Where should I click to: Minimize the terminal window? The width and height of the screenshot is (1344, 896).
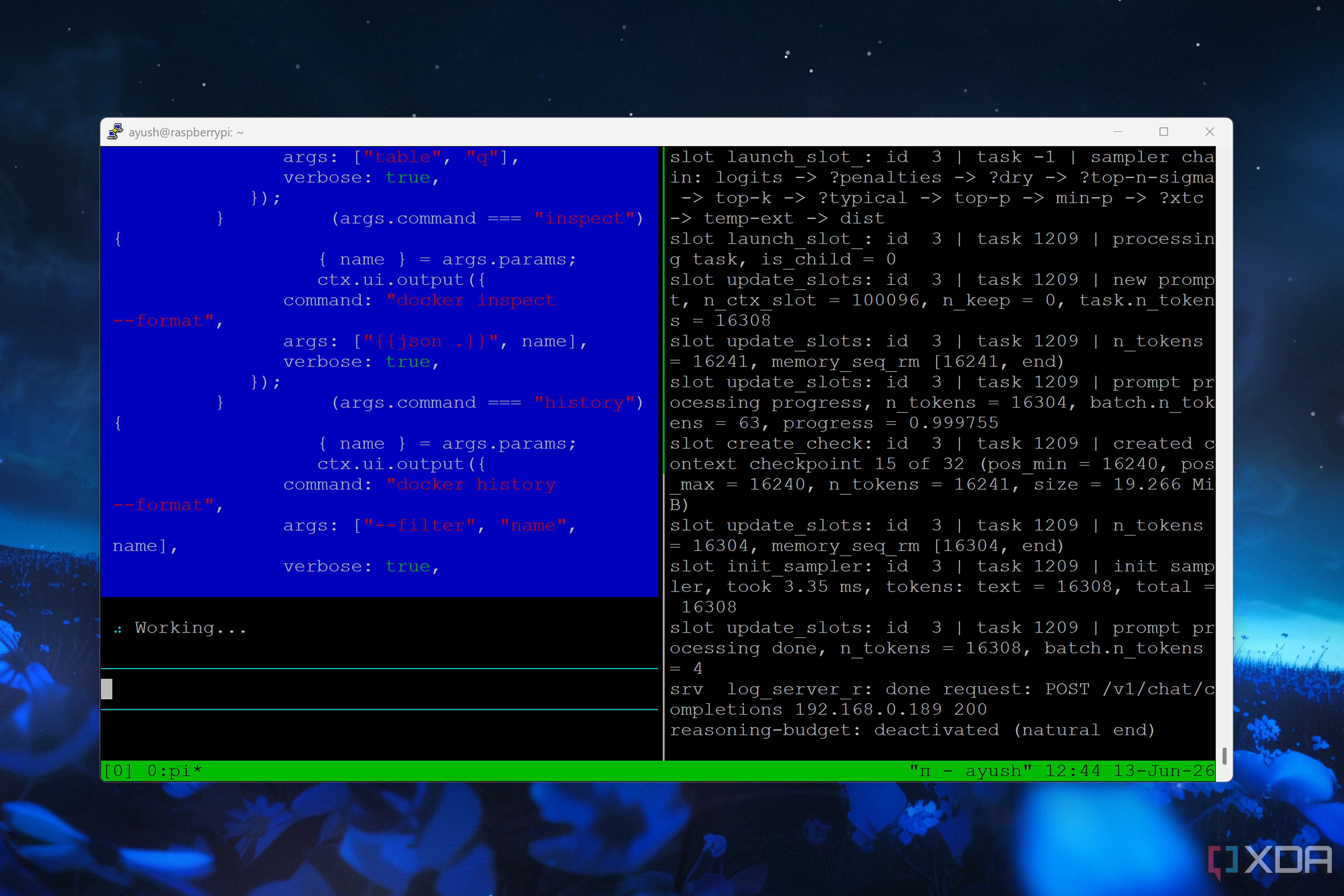point(1118,132)
